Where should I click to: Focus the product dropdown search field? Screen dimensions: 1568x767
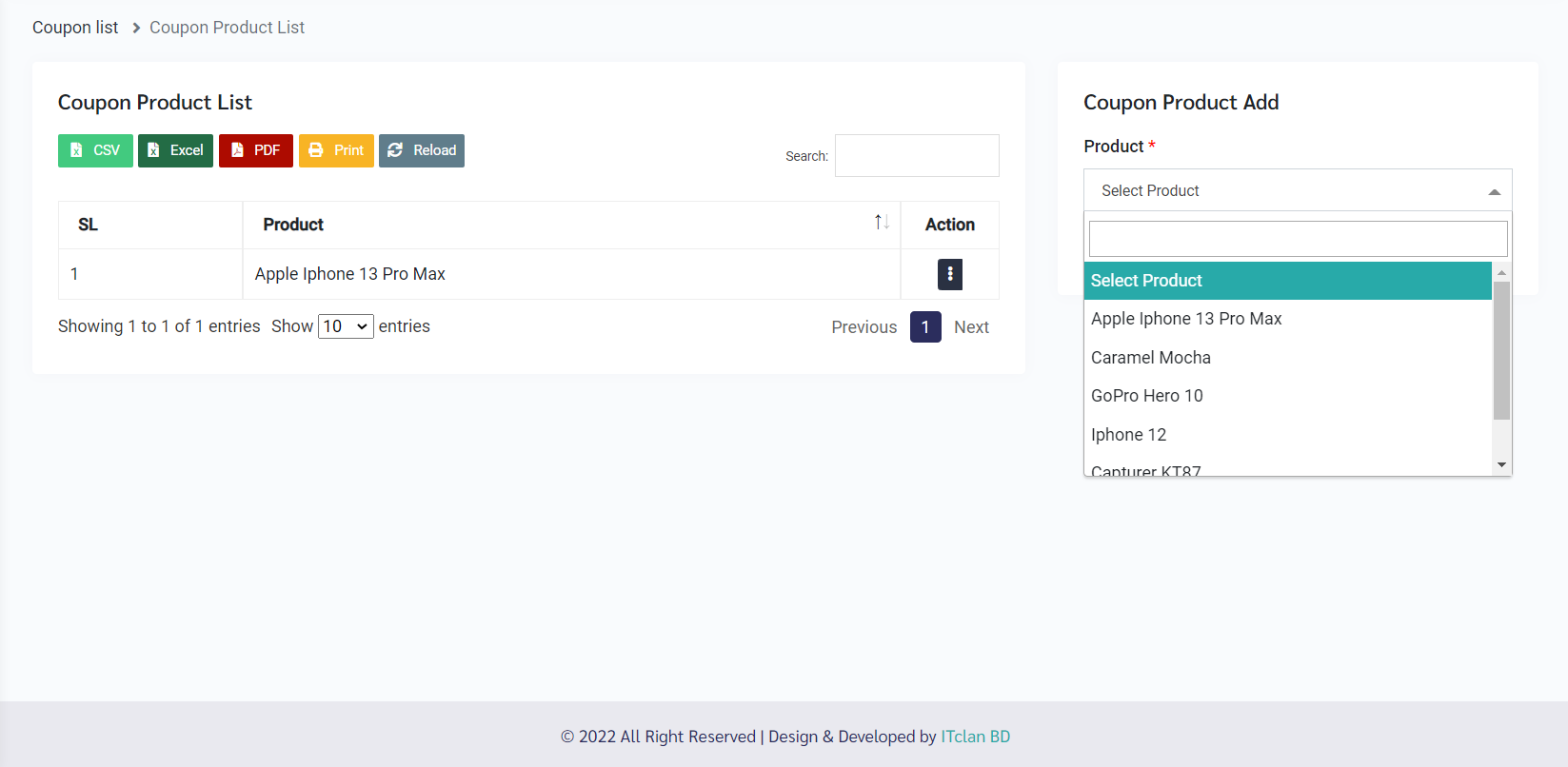[1297, 239]
